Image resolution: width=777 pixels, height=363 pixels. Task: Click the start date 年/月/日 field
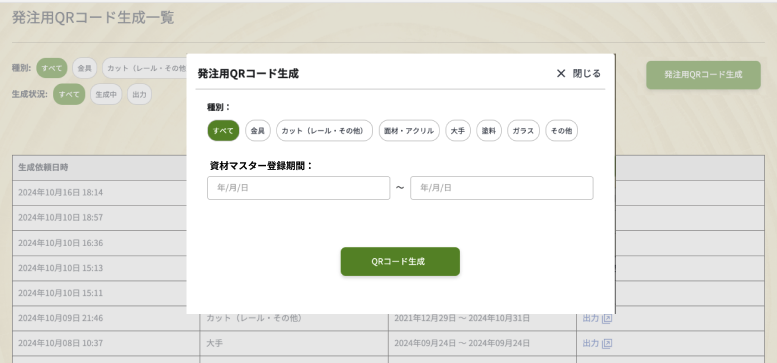tap(298, 188)
